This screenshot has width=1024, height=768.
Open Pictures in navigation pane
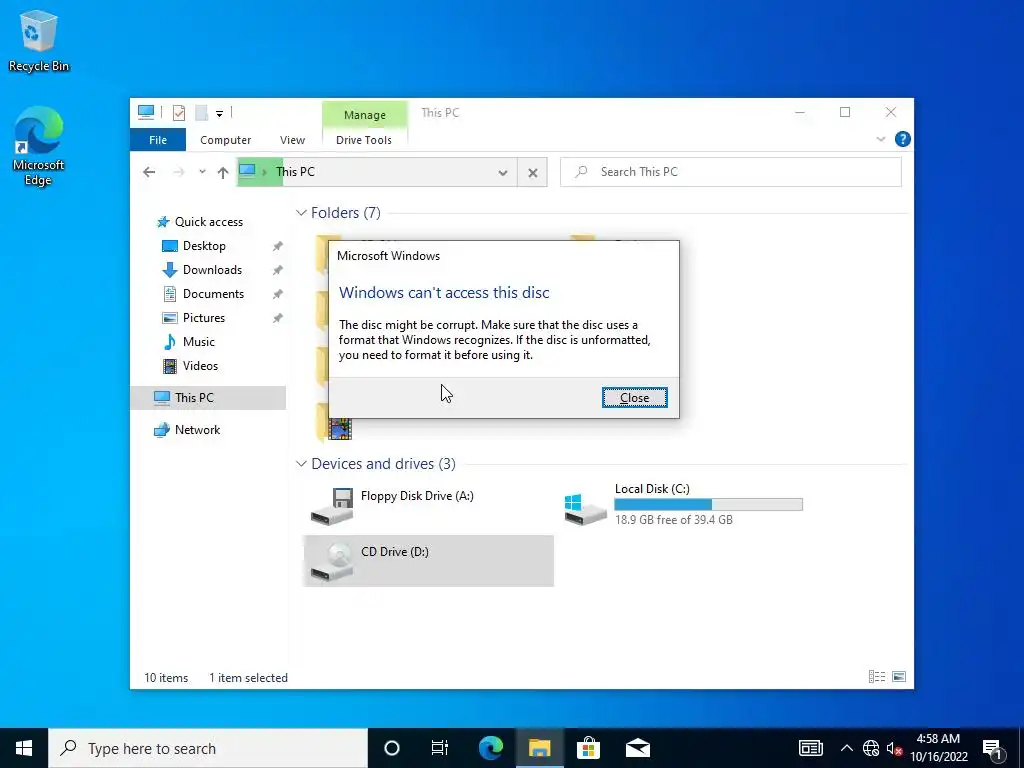point(204,318)
